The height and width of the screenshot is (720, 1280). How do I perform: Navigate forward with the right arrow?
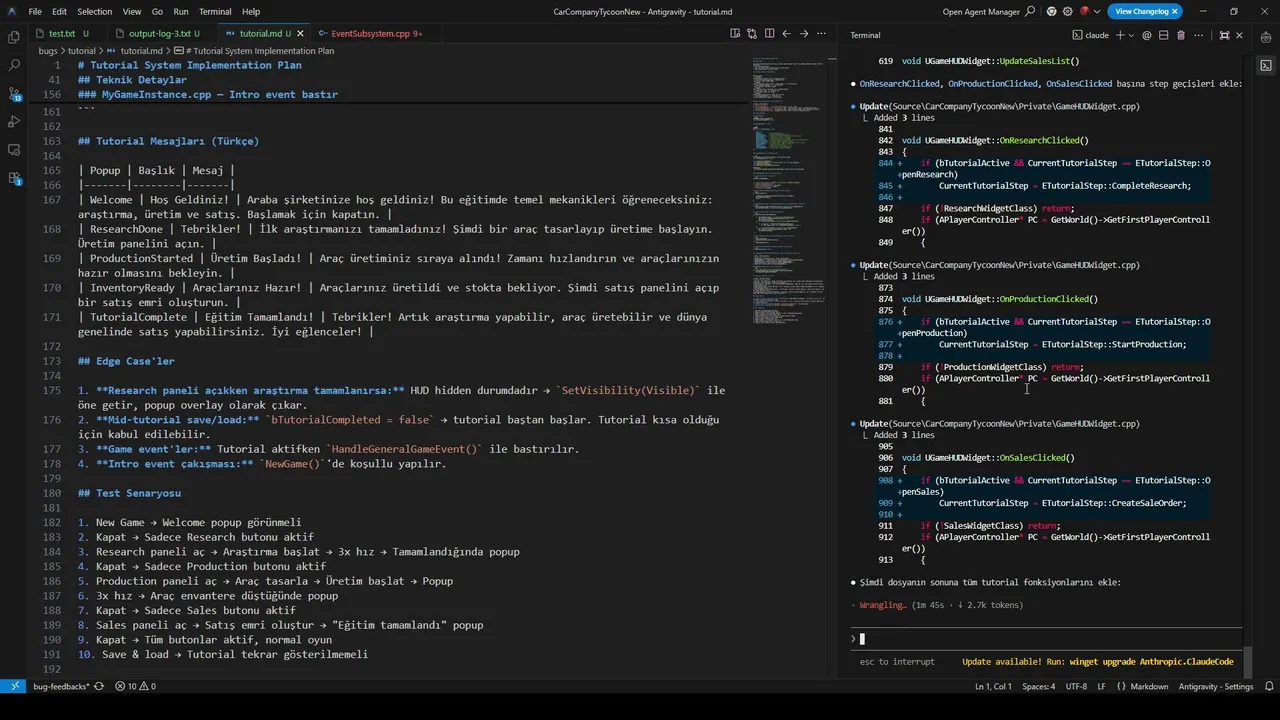point(803,33)
